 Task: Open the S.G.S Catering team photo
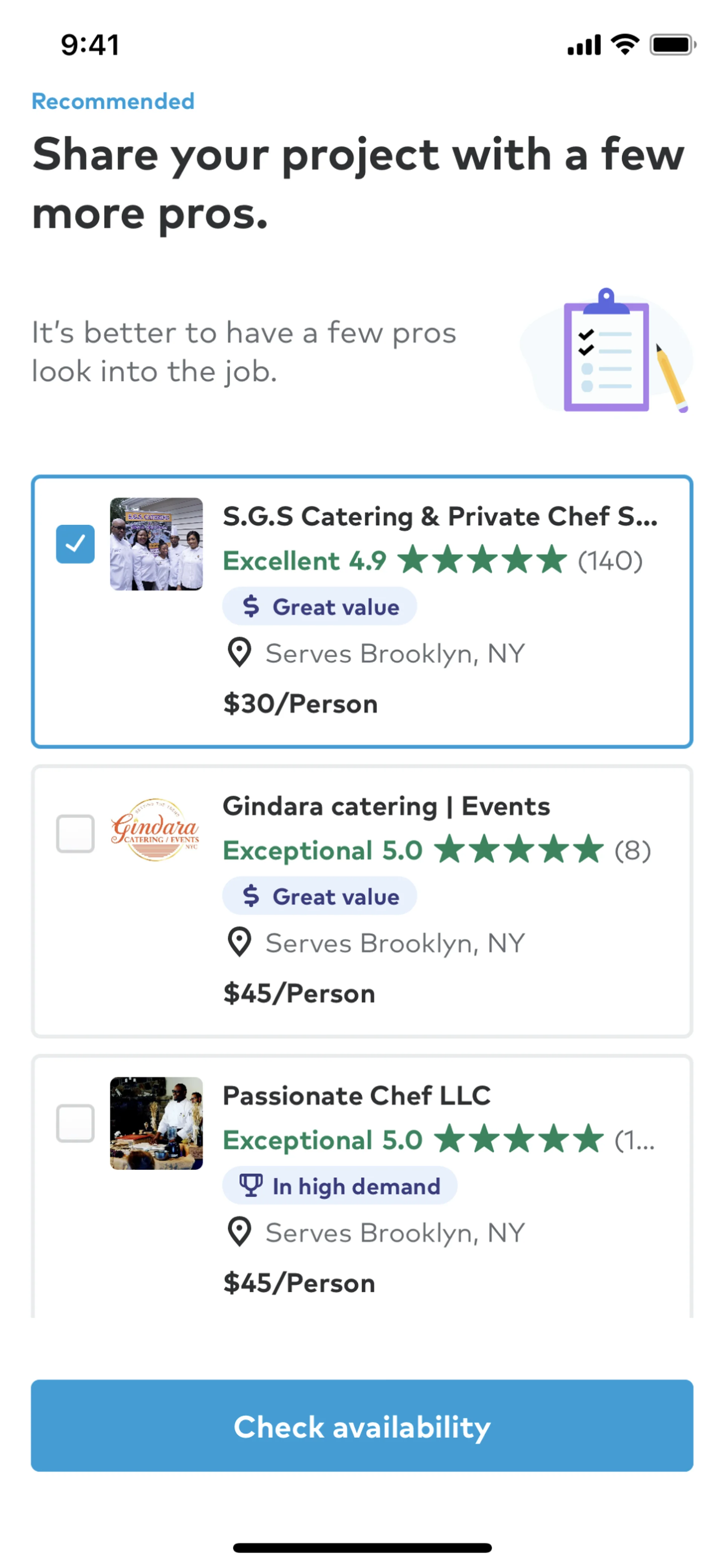[156, 544]
